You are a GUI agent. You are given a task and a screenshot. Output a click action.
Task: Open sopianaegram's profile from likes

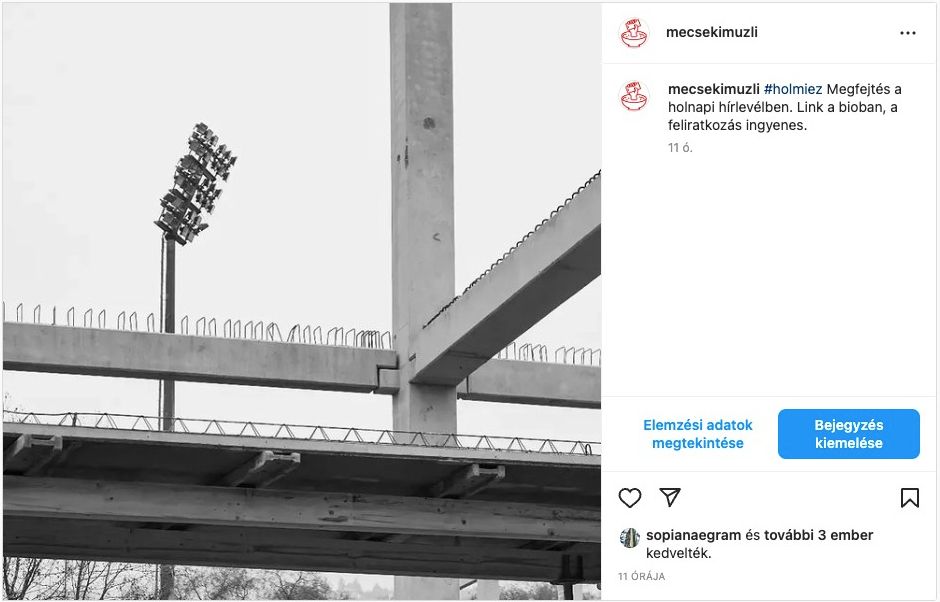[693, 535]
